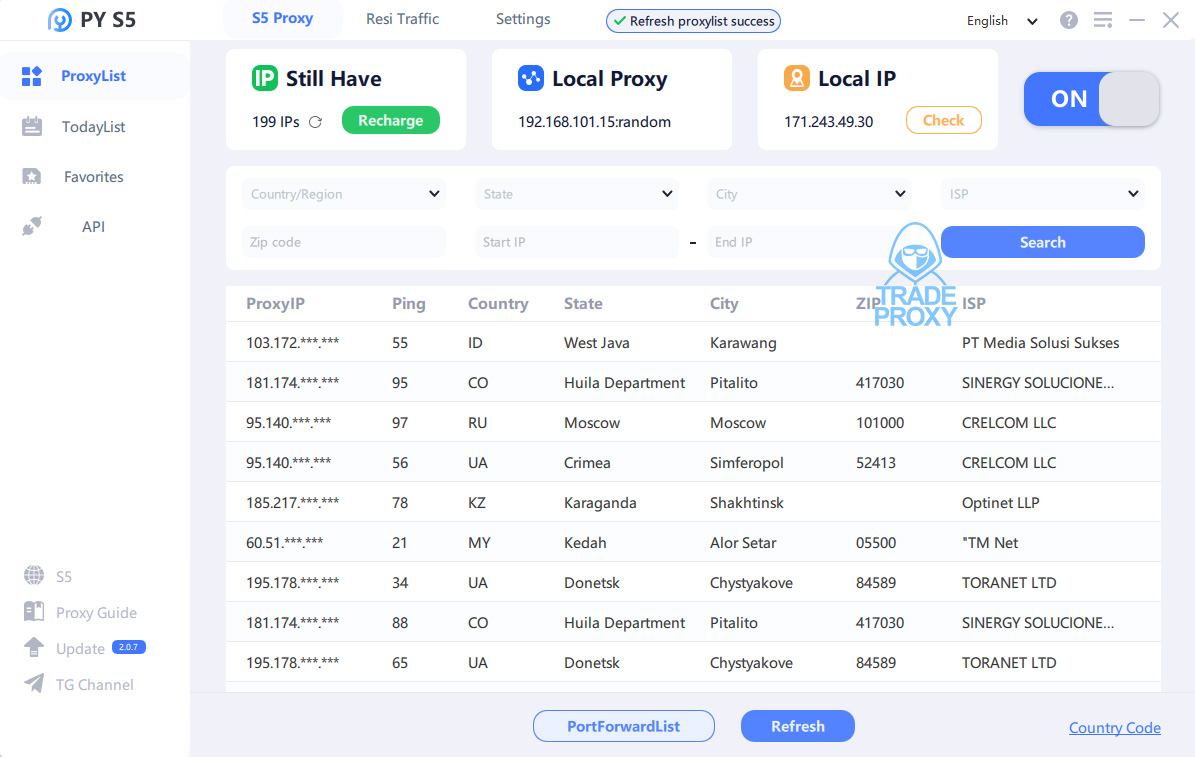Viewport: 1195px width, 757px height.
Task: Click the ProxyList grid icon
Action: point(31,76)
